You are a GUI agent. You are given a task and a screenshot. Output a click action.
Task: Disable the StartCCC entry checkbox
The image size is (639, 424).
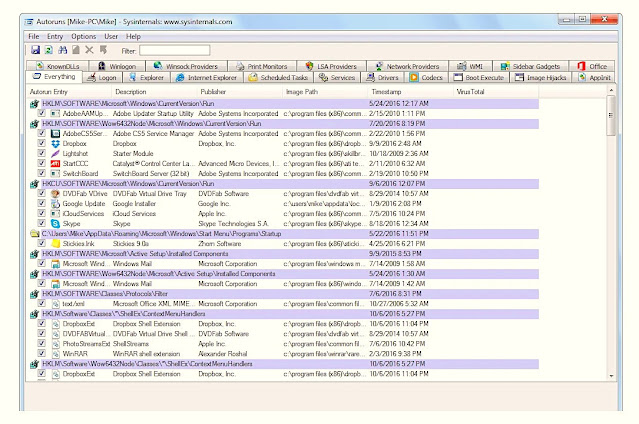pos(41,163)
